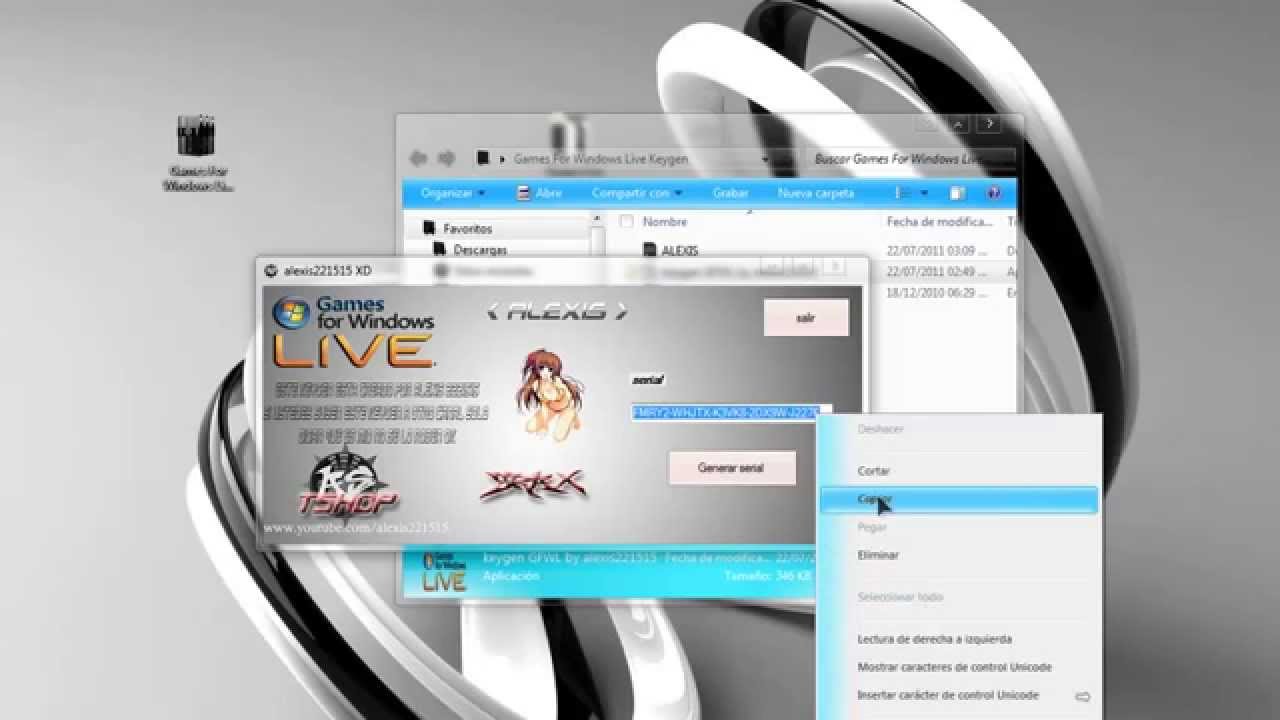Select the ALEXIS folder in the file list
The width and height of the screenshot is (1280, 720).
[x=680, y=251]
